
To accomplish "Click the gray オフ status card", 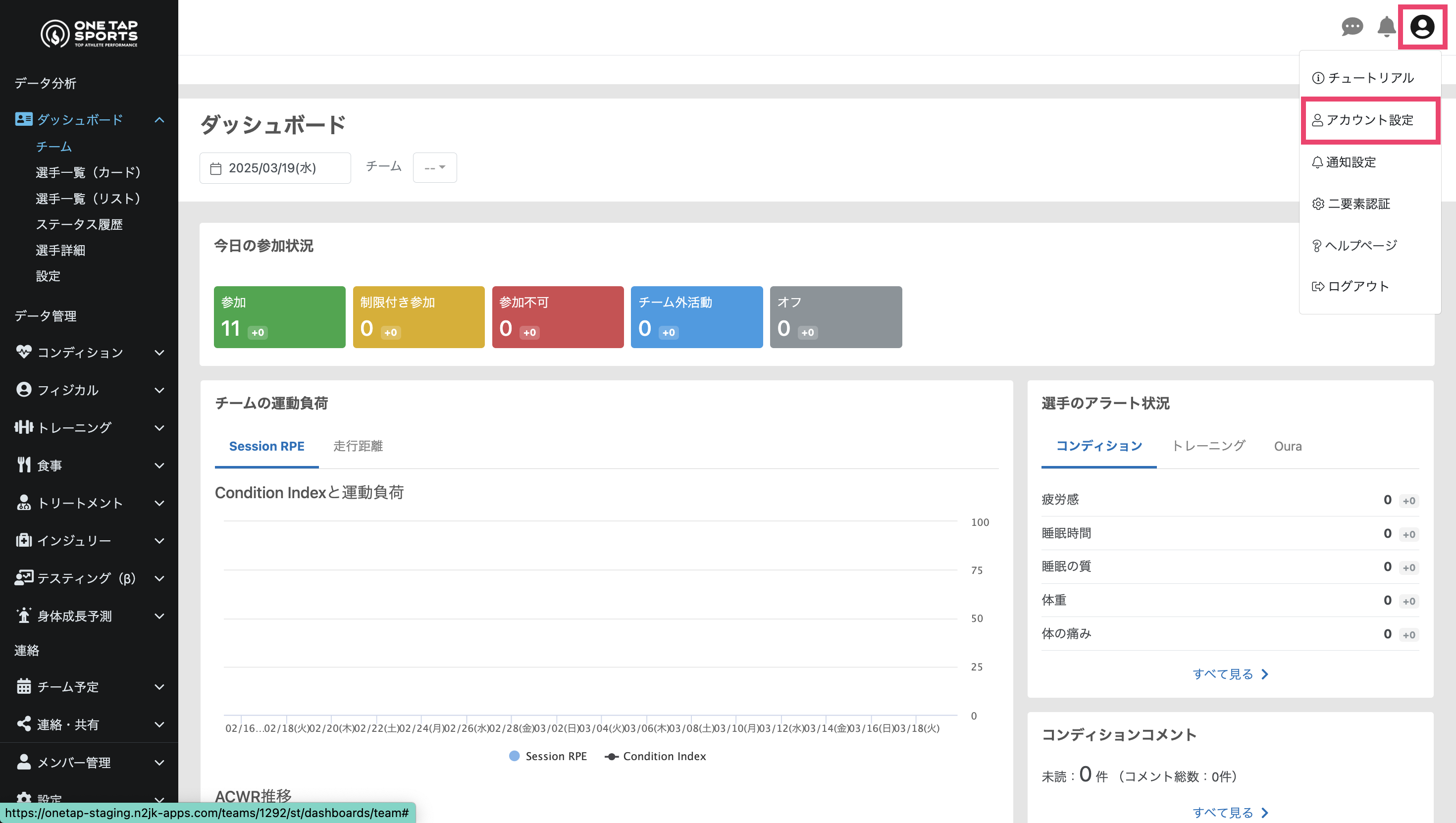I will click(x=835, y=317).
